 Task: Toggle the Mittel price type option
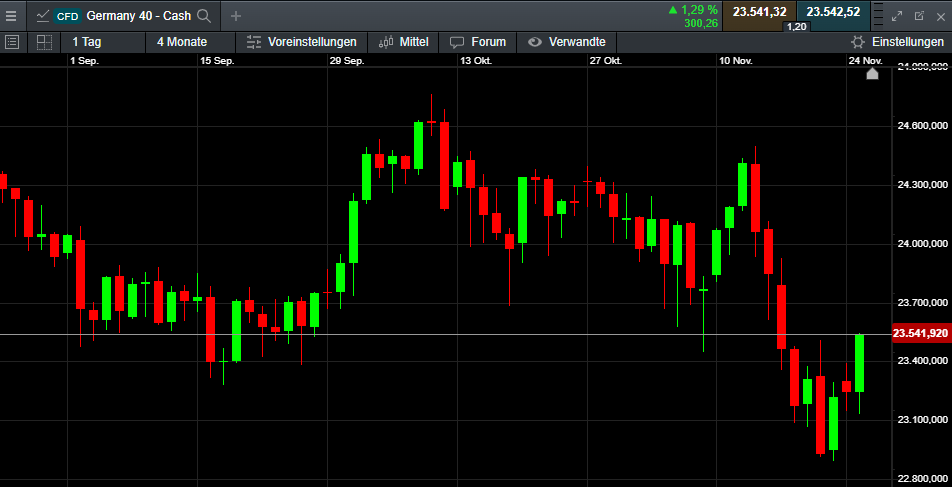(x=404, y=42)
